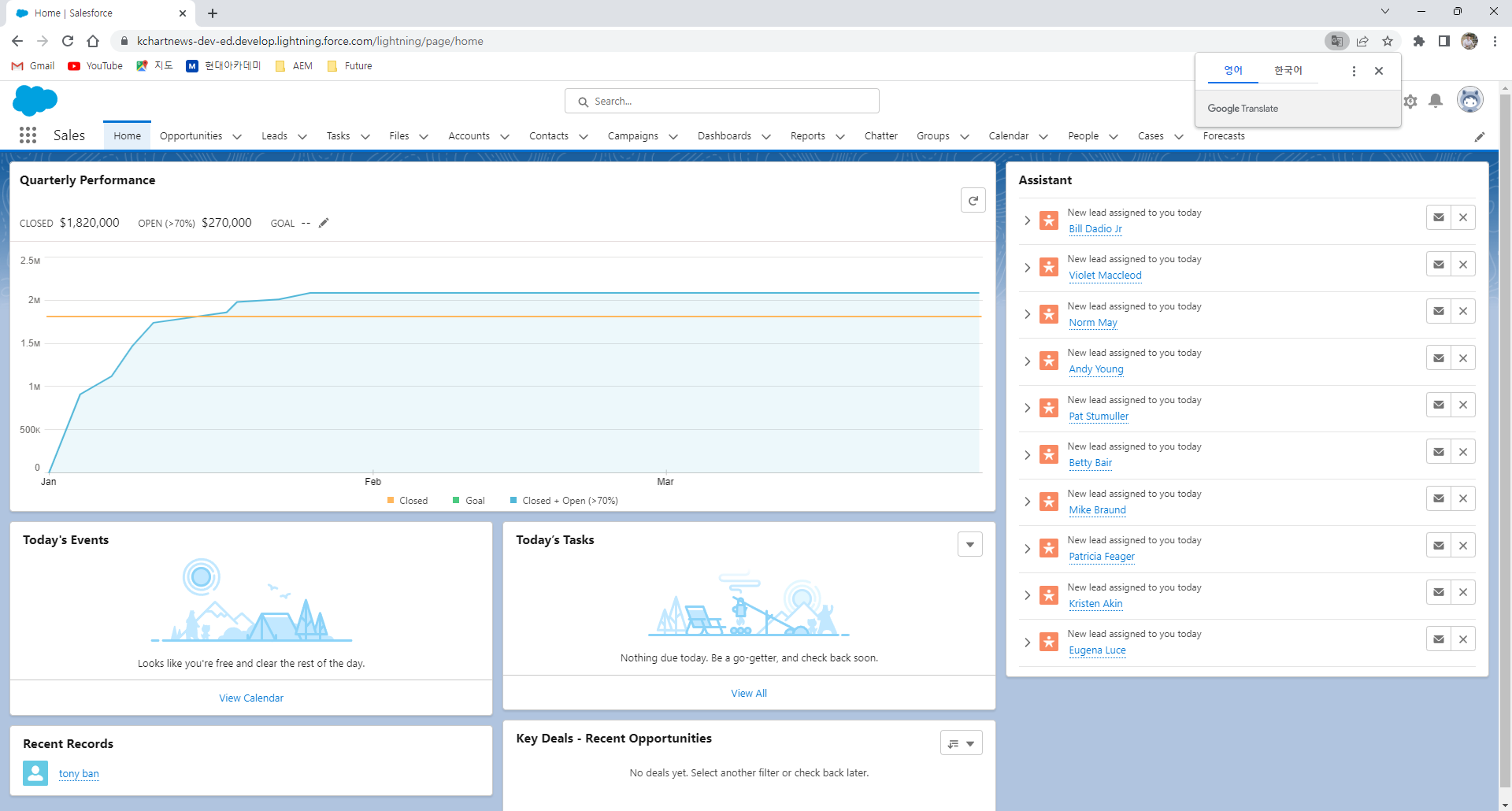
Task: Open the Campaigns tab
Action: (632, 135)
